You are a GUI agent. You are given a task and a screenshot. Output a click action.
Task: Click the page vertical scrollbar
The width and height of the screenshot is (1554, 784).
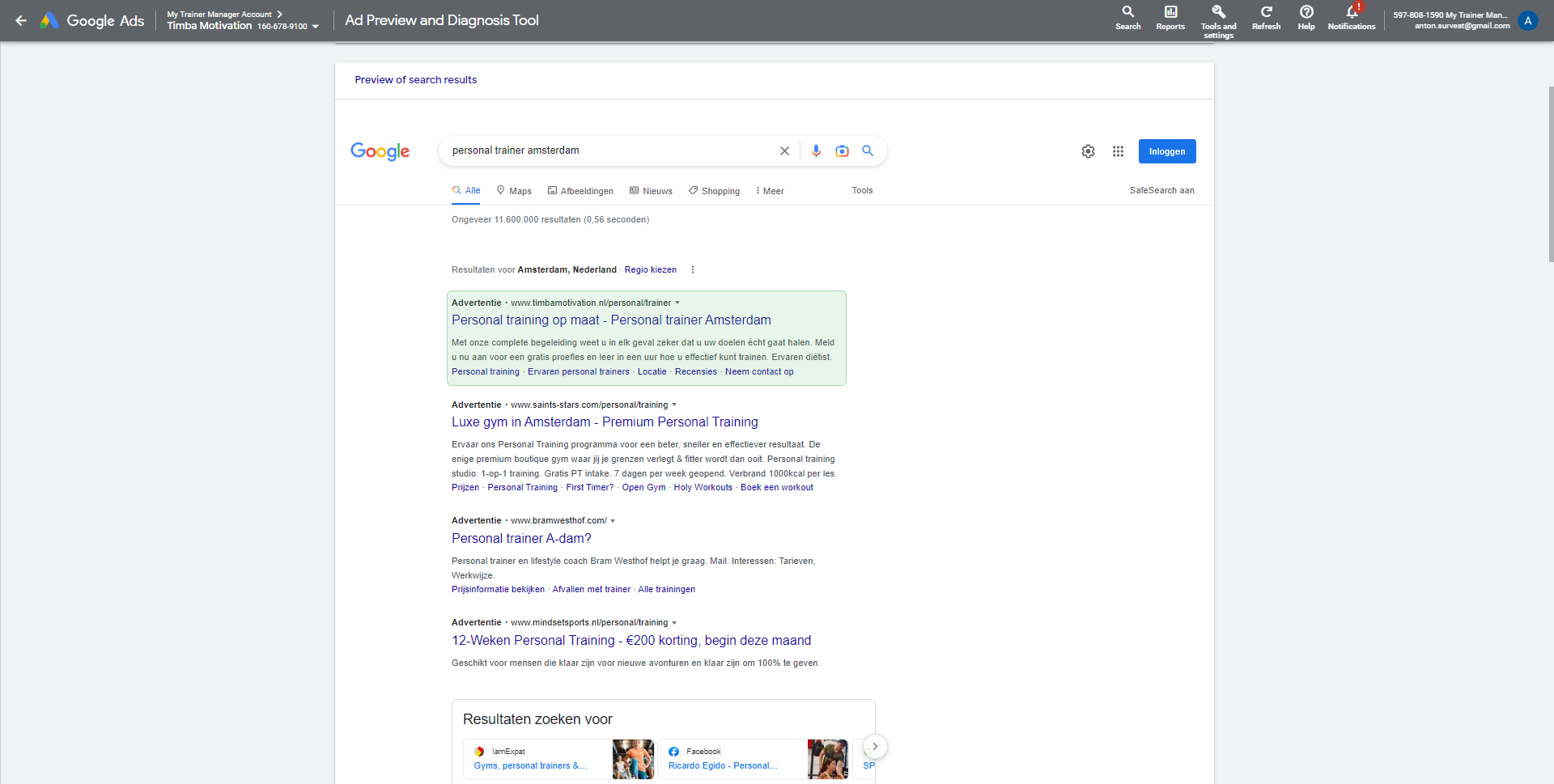1551,174
